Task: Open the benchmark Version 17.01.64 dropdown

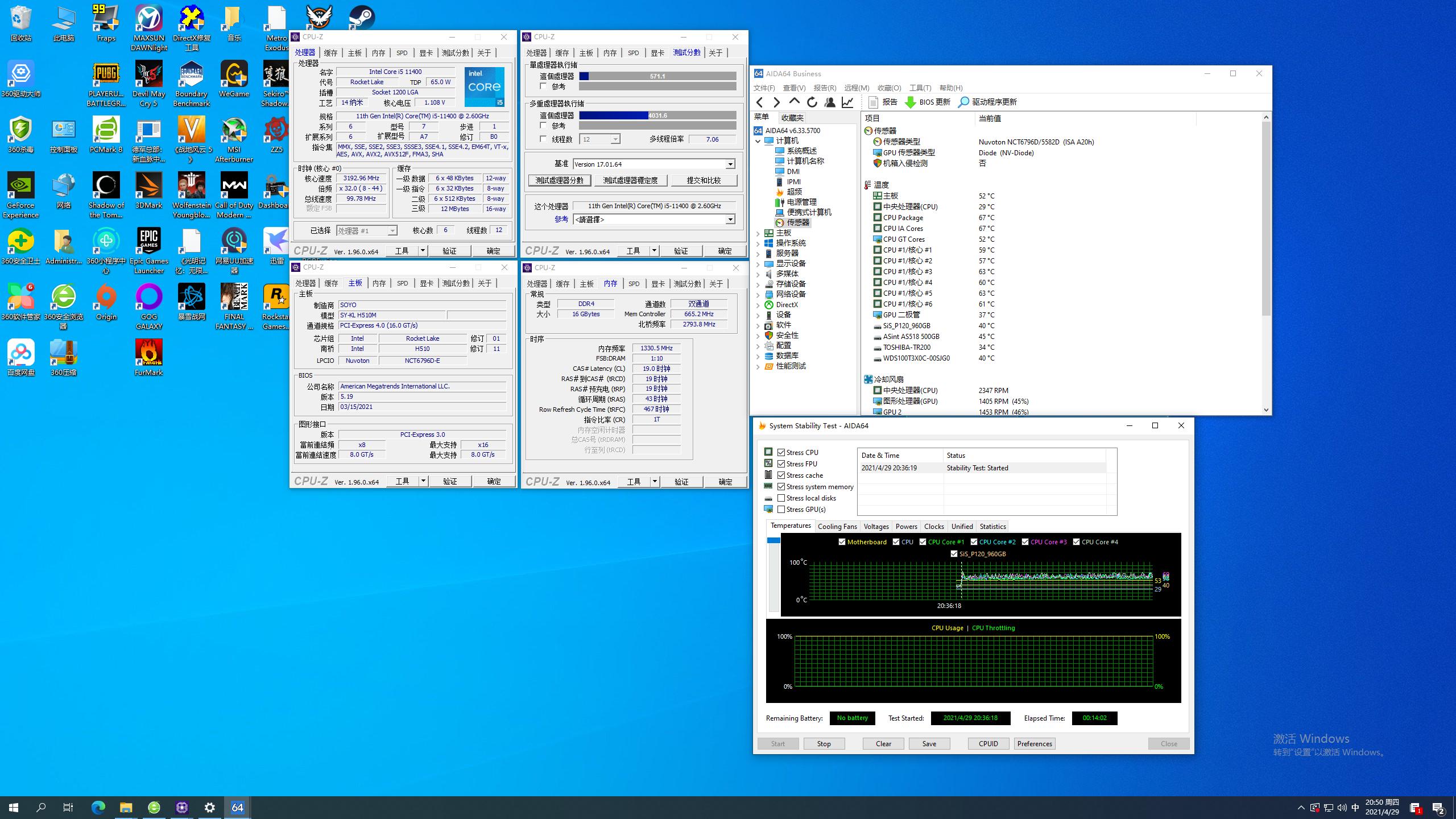Action: tap(730, 164)
